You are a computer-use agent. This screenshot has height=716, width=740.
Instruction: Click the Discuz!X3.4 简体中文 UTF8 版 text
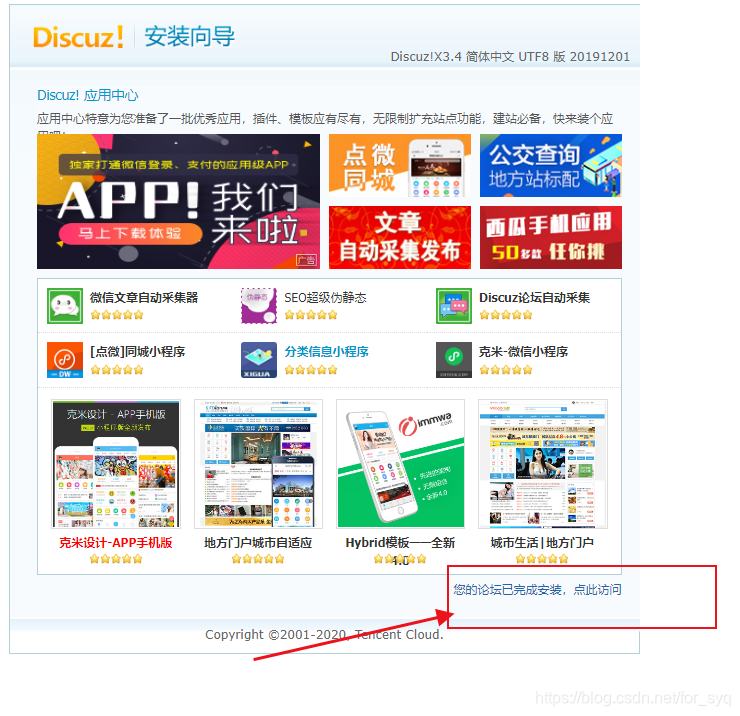[x=510, y=57]
